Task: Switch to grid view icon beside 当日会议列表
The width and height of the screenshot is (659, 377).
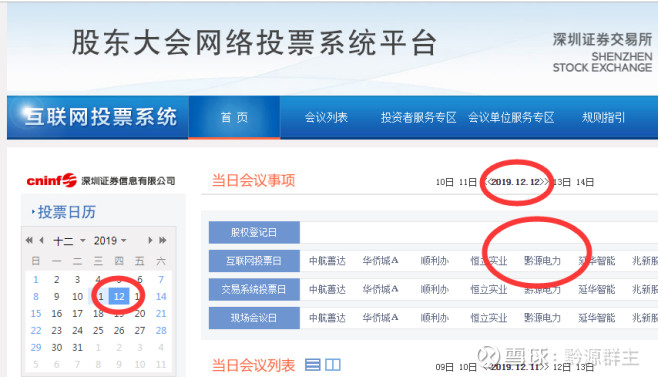Action: tap(333, 364)
